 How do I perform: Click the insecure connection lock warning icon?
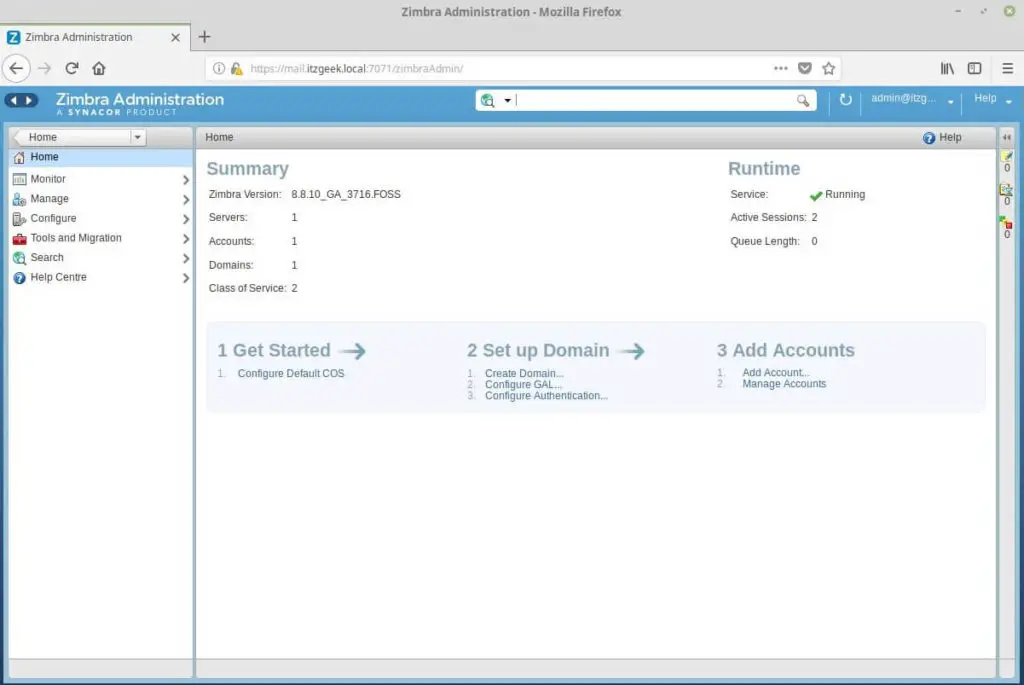coord(236,69)
